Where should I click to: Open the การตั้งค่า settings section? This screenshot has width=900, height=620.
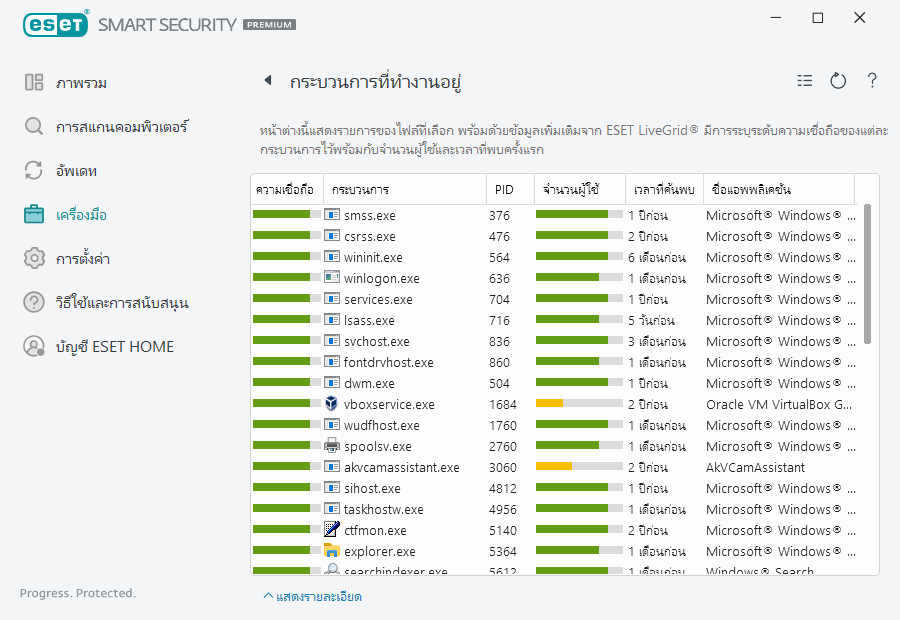[82, 259]
